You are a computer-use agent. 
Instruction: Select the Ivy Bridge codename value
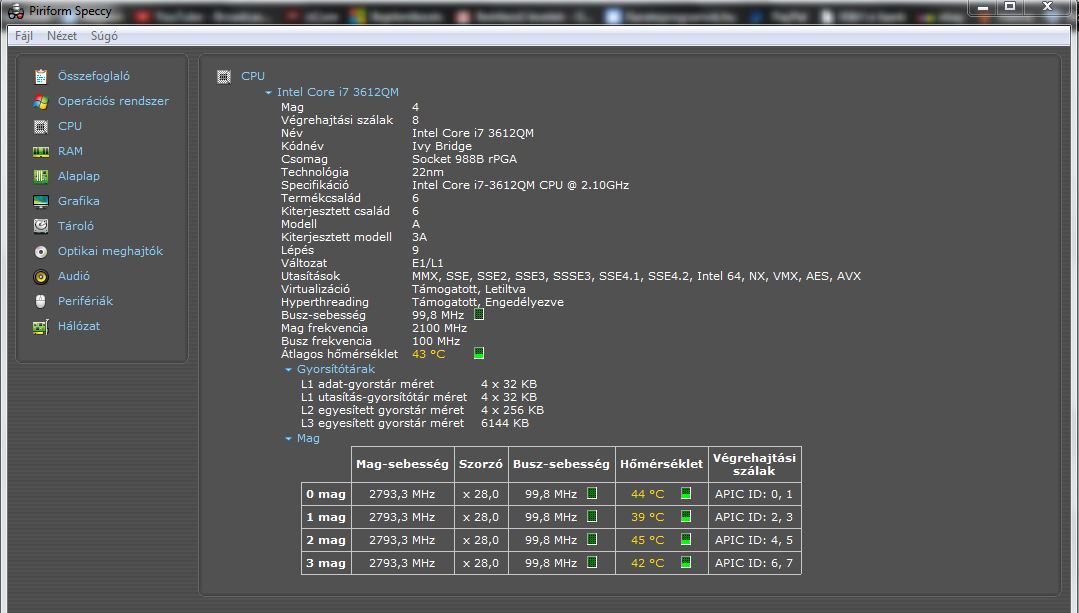click(442, 146)
